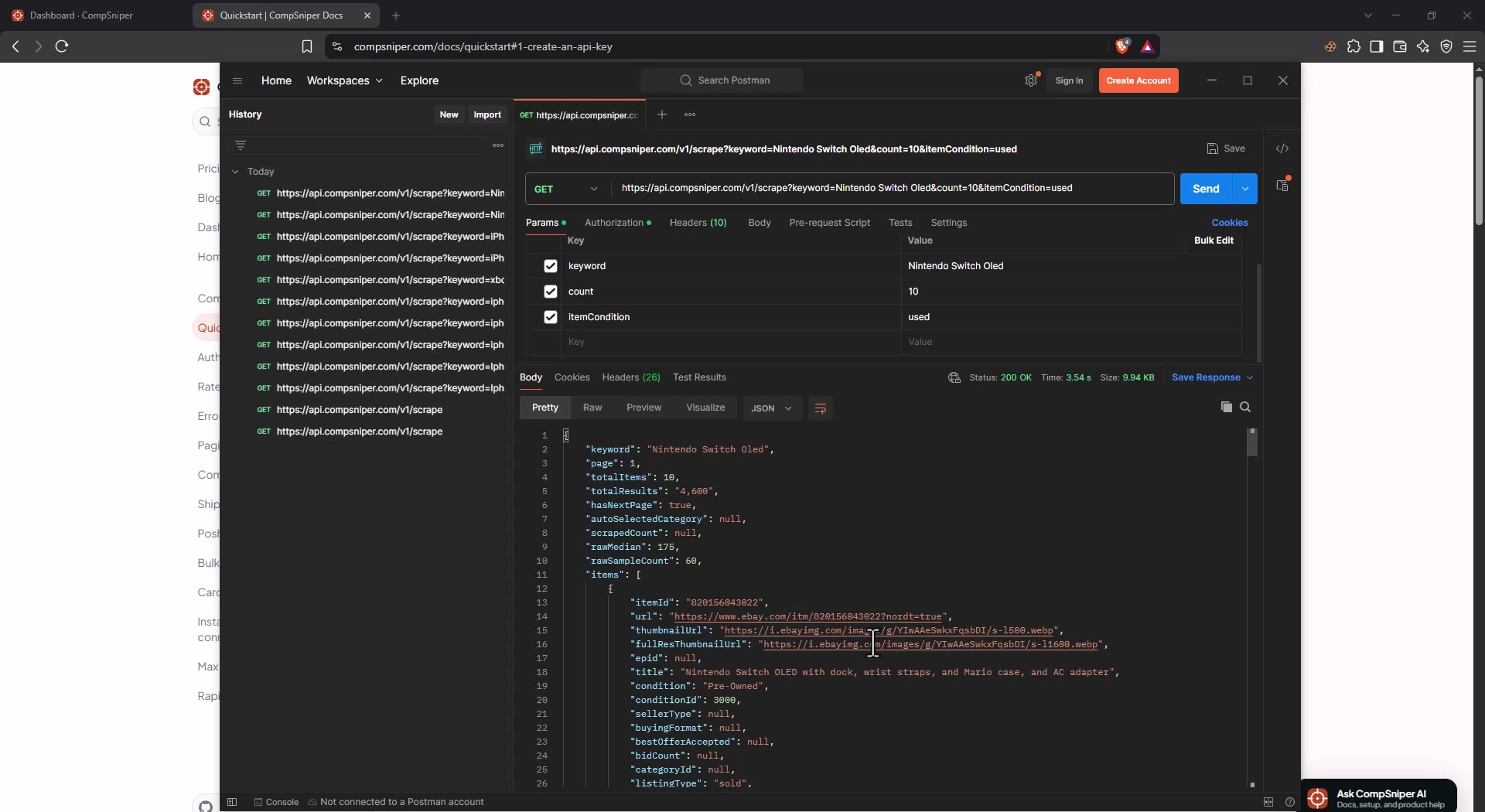Open a new browser tab
This screenshot has height=812, width=1485.
pyautogui.click(x=396, y=15)
